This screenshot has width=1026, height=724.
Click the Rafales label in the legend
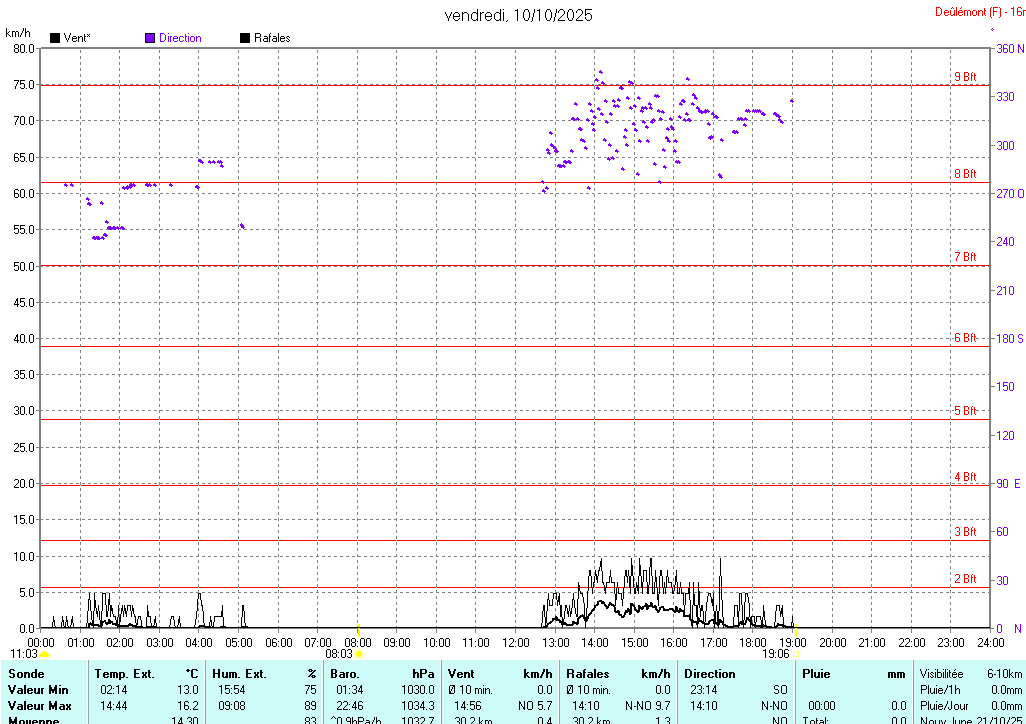pyautogui.click(x=272, y=38)
